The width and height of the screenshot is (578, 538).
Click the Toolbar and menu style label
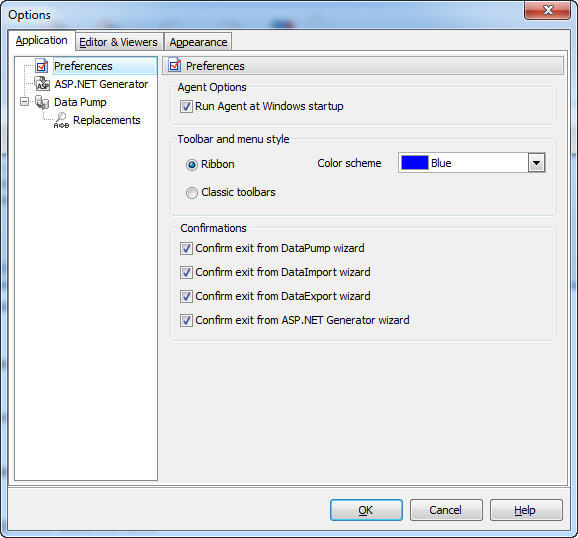pyautogui.click(x=233, y=139)
